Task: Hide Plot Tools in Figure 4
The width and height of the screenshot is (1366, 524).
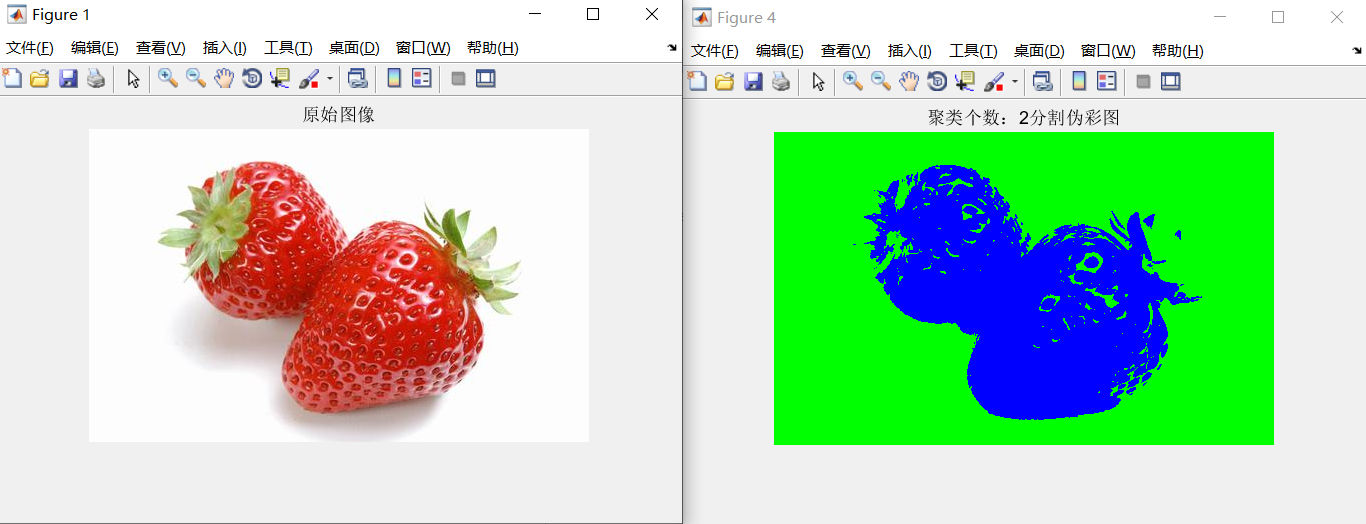Action: pyautogui.click(x=1143, y=81)
